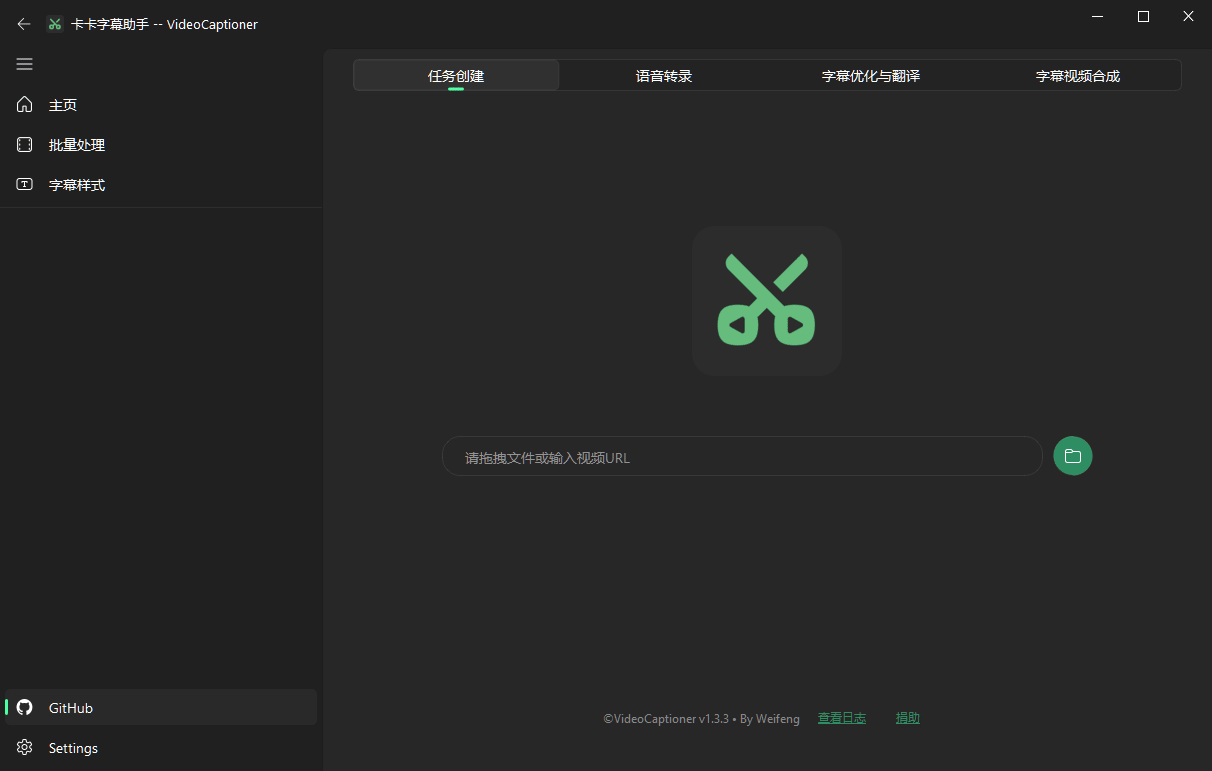The image size is (1212, 771).
Task: Click the batch icon beside 批量处理
Action: point(25,145)
